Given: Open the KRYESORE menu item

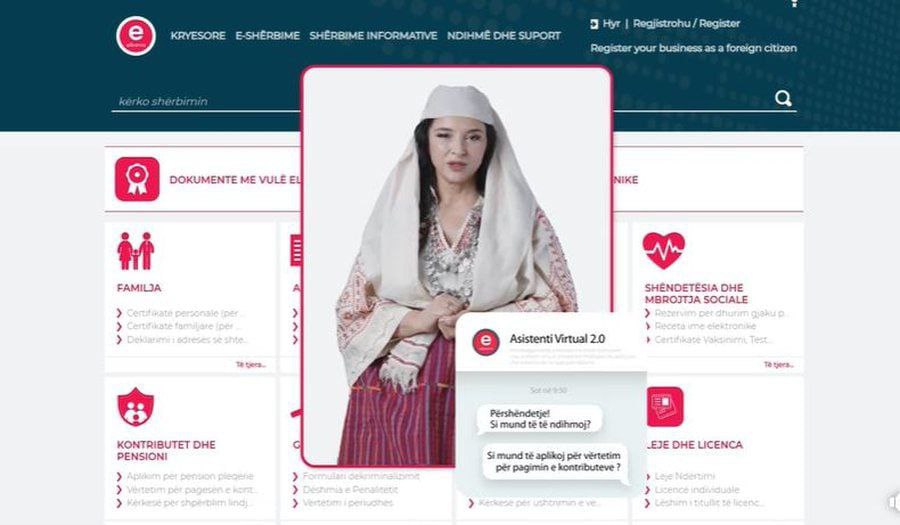Looking at the screenshot, I should 198,36.
